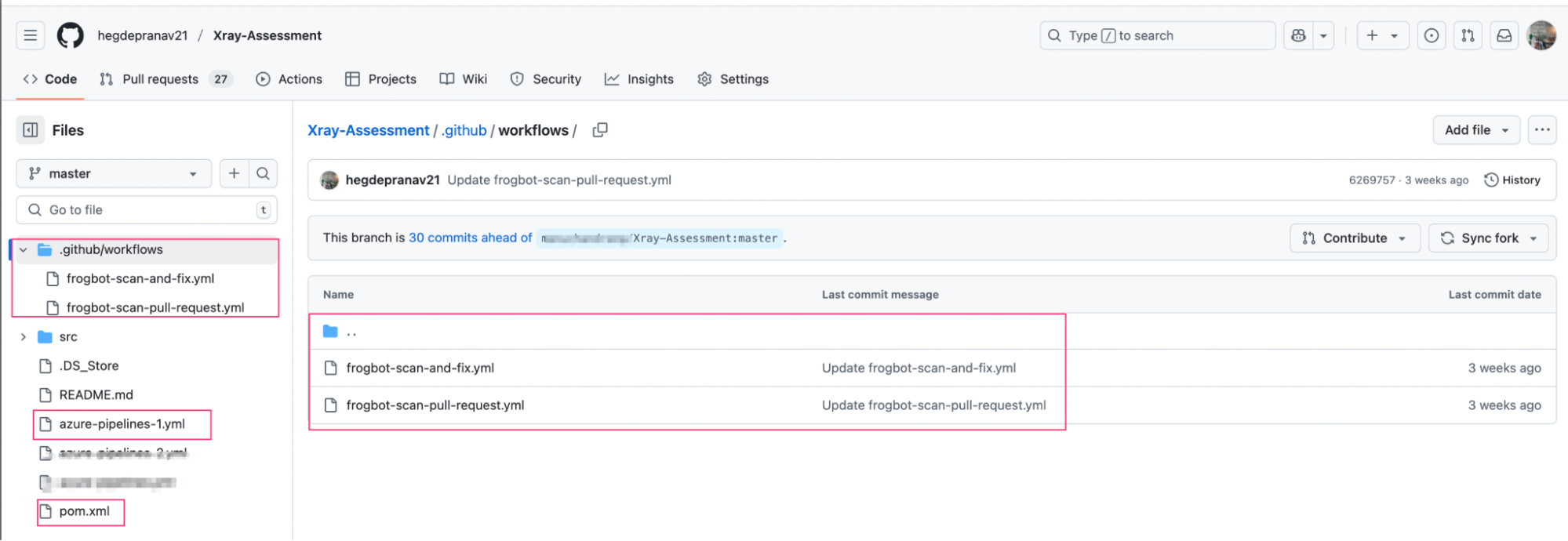Collapse the Files side panel

pos(31,130)
